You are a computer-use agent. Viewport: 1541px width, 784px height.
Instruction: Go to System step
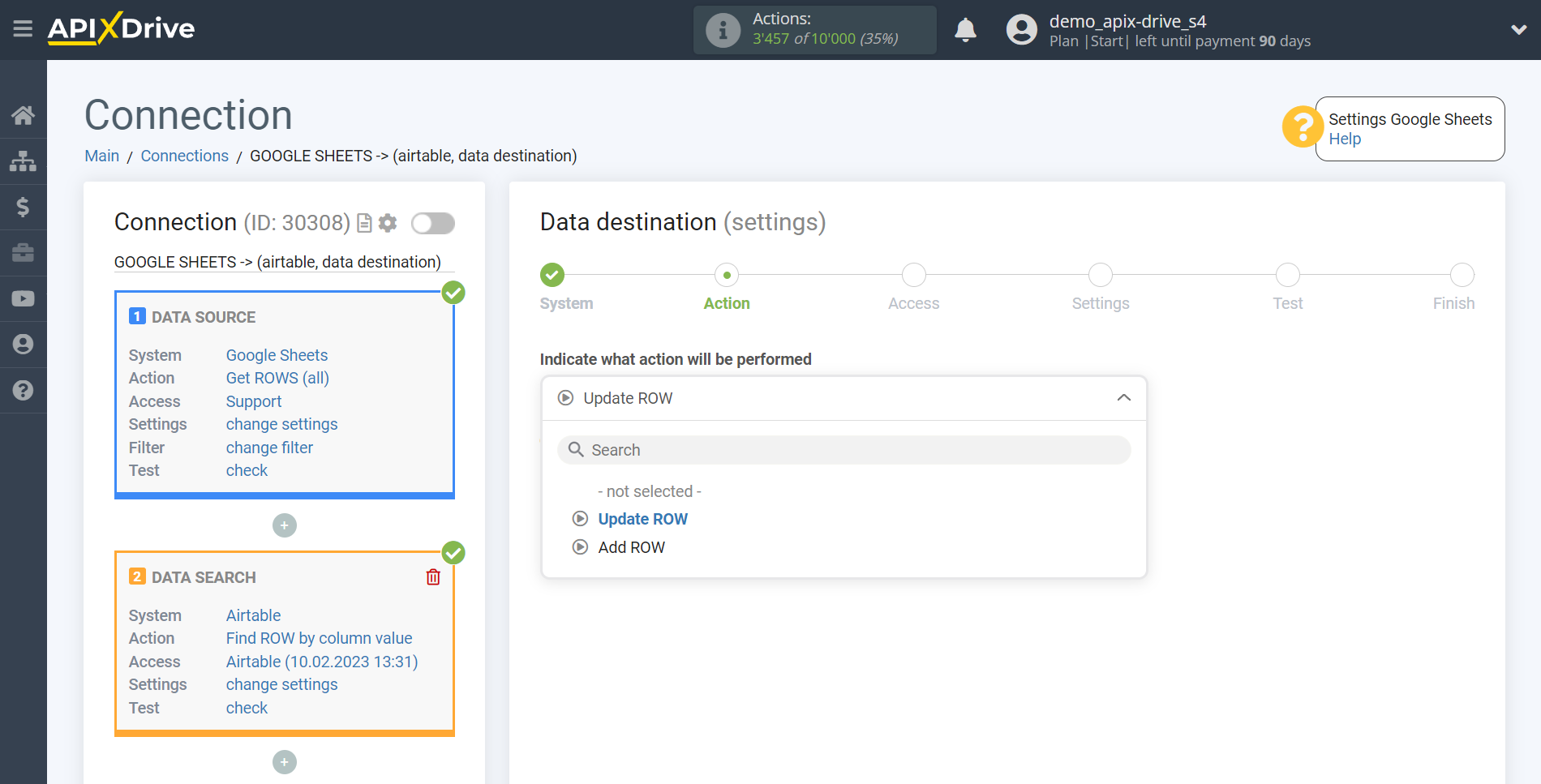(x=552, y=275)
